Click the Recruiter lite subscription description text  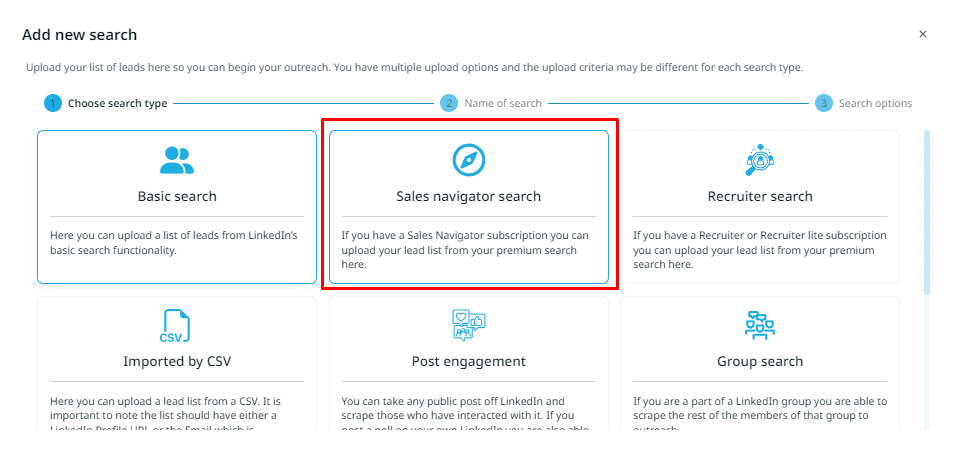click(x=759, y=250)
